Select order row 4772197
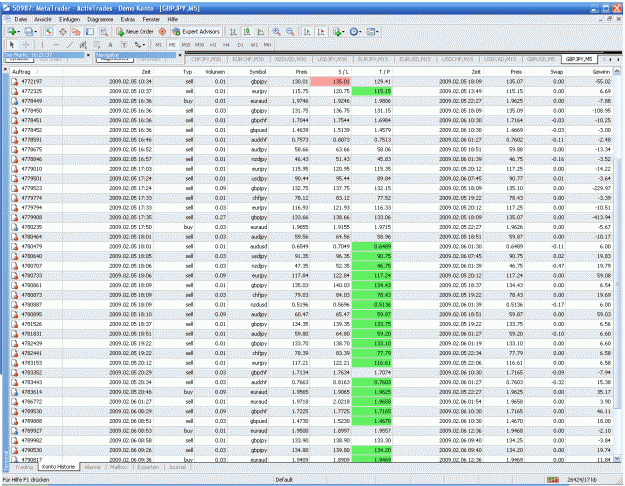Screen dimensions: 625x486 [311, 81]
